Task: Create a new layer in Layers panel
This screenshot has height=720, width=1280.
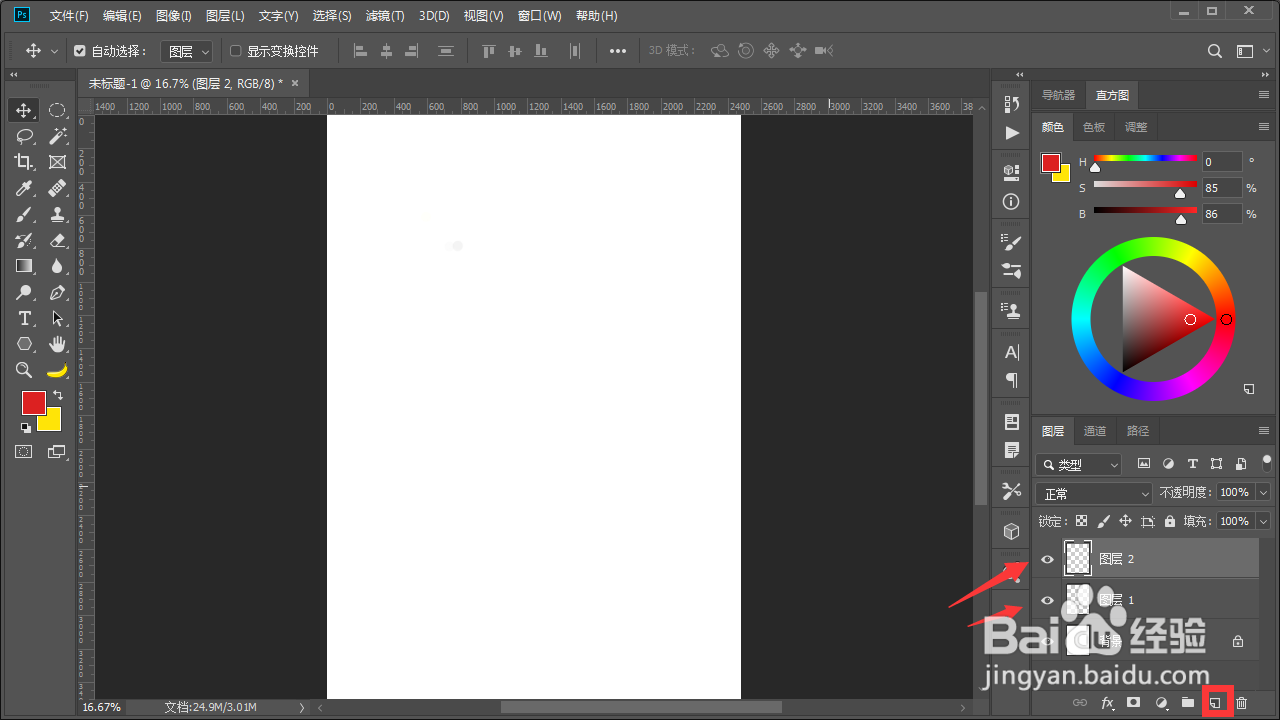Action: tap(1216, 703)
